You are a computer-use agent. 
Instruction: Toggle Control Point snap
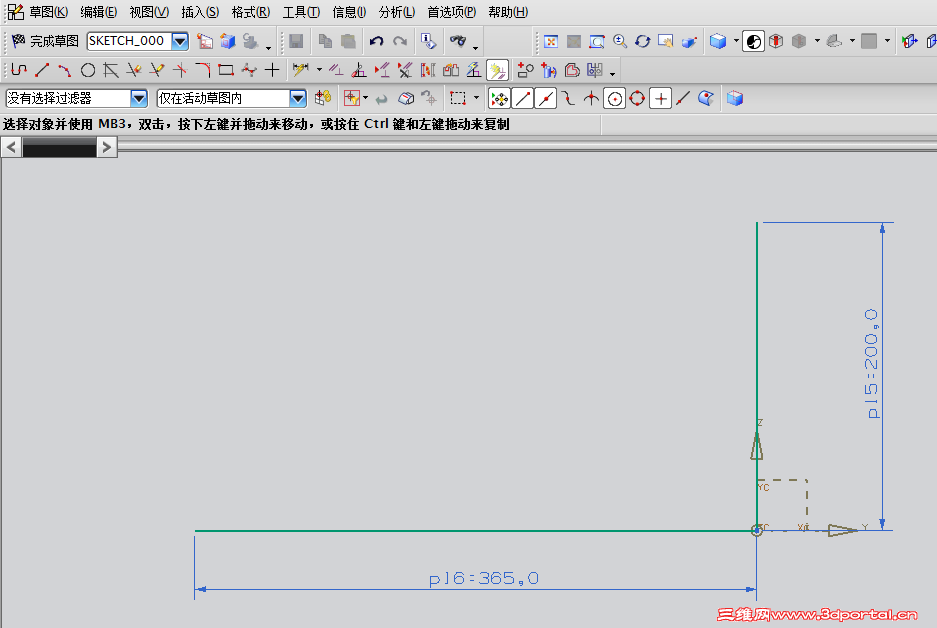coord(568,99)
